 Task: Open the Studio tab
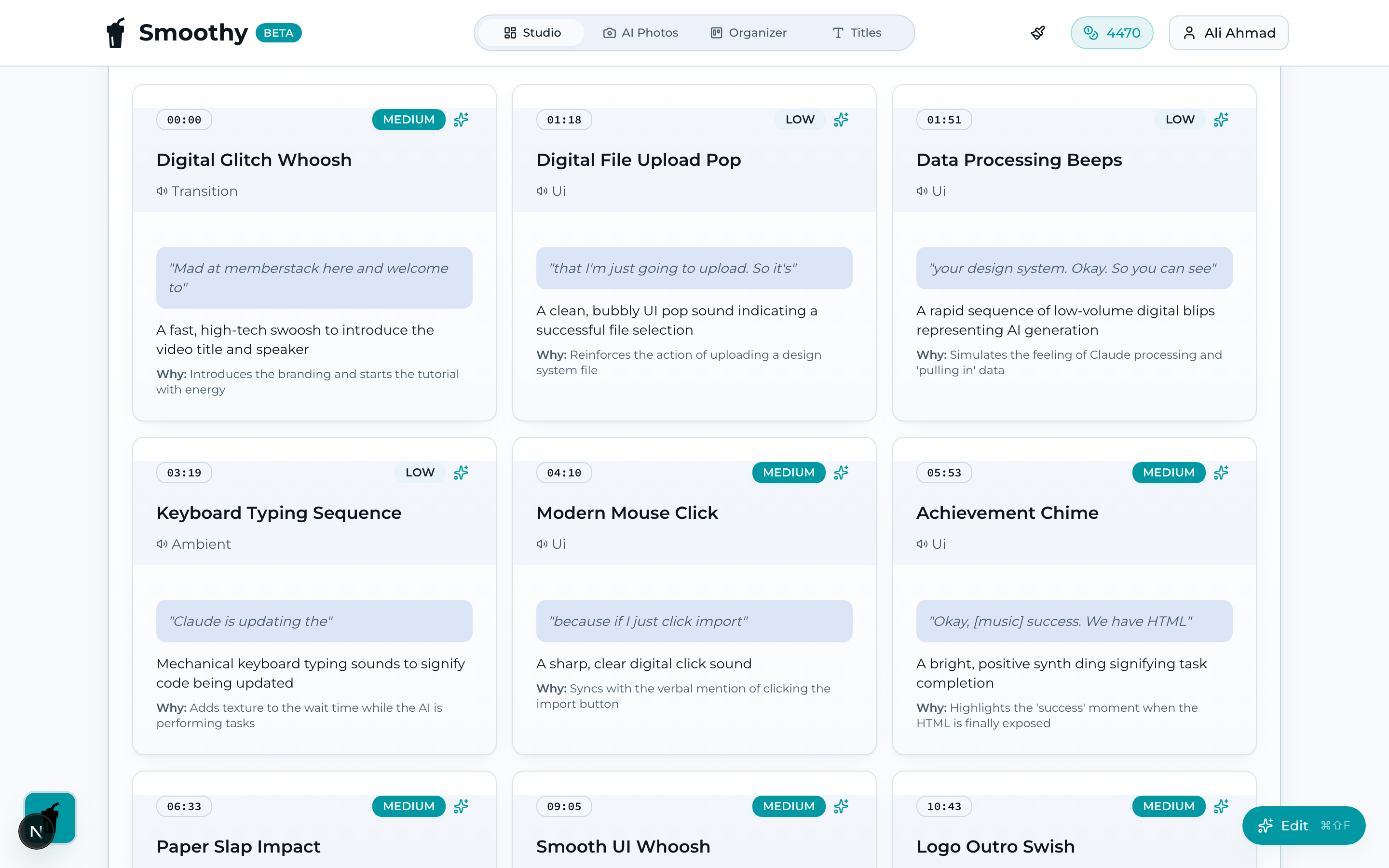coord(531,33)
